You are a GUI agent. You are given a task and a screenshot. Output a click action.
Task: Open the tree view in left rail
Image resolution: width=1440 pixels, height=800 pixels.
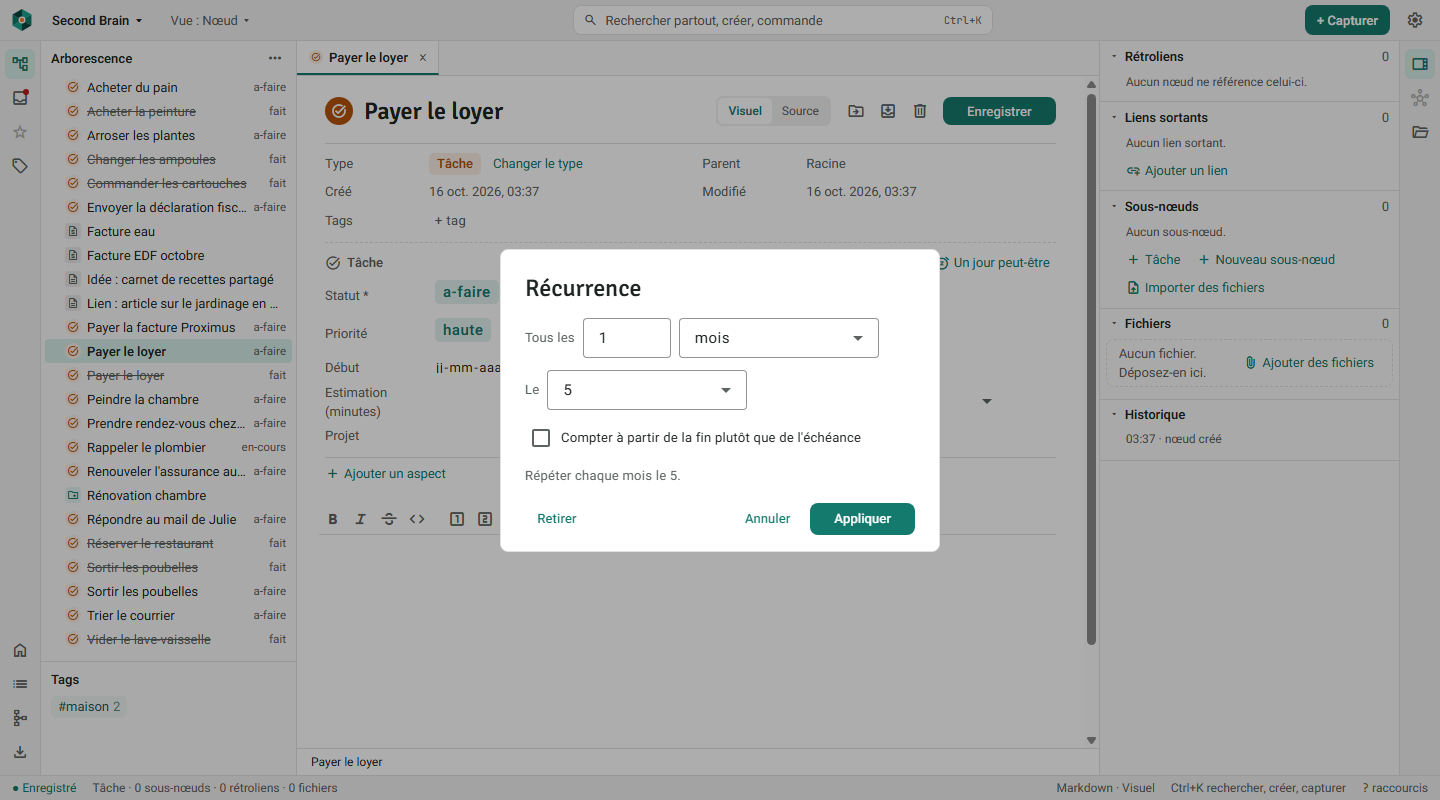20,64
